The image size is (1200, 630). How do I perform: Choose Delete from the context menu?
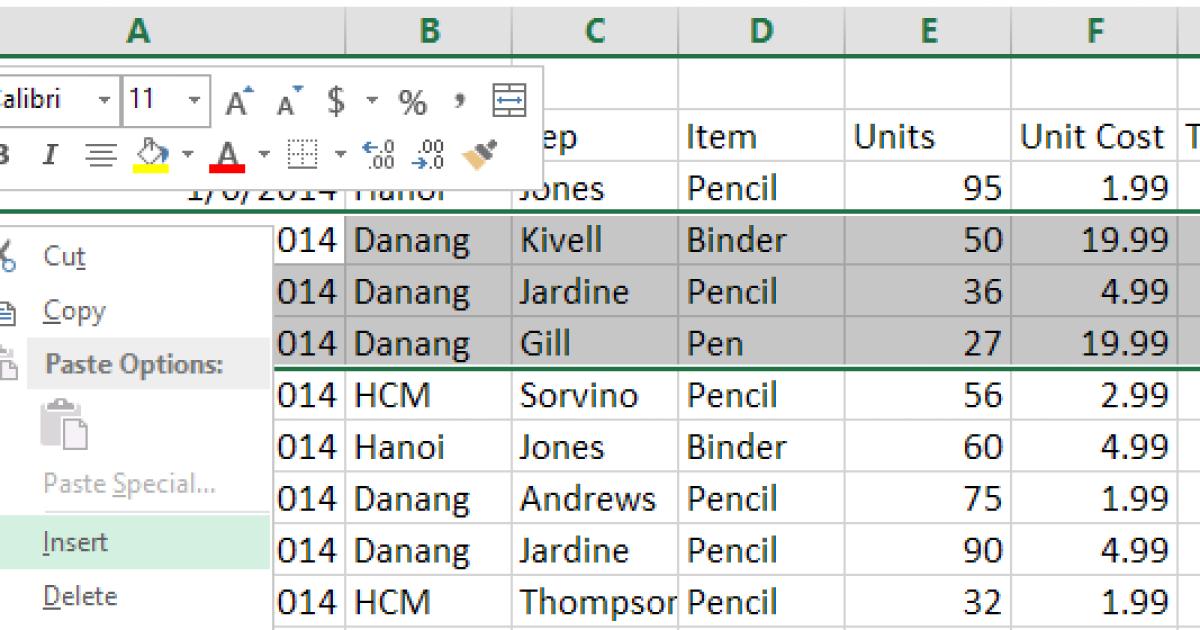point(80,596)
